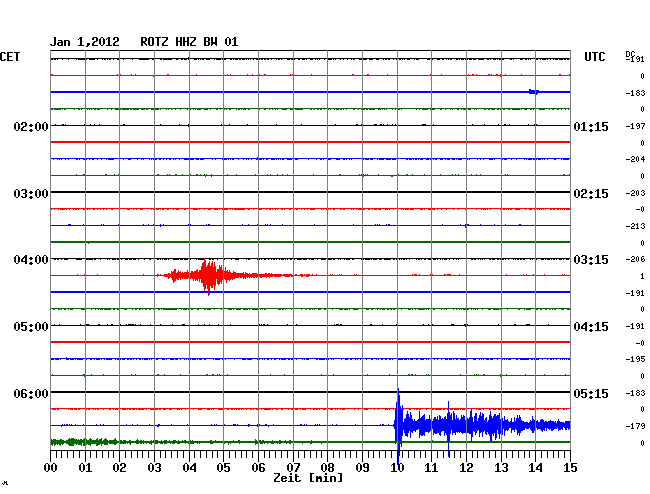Select the "03:00" CET time label

31,194
